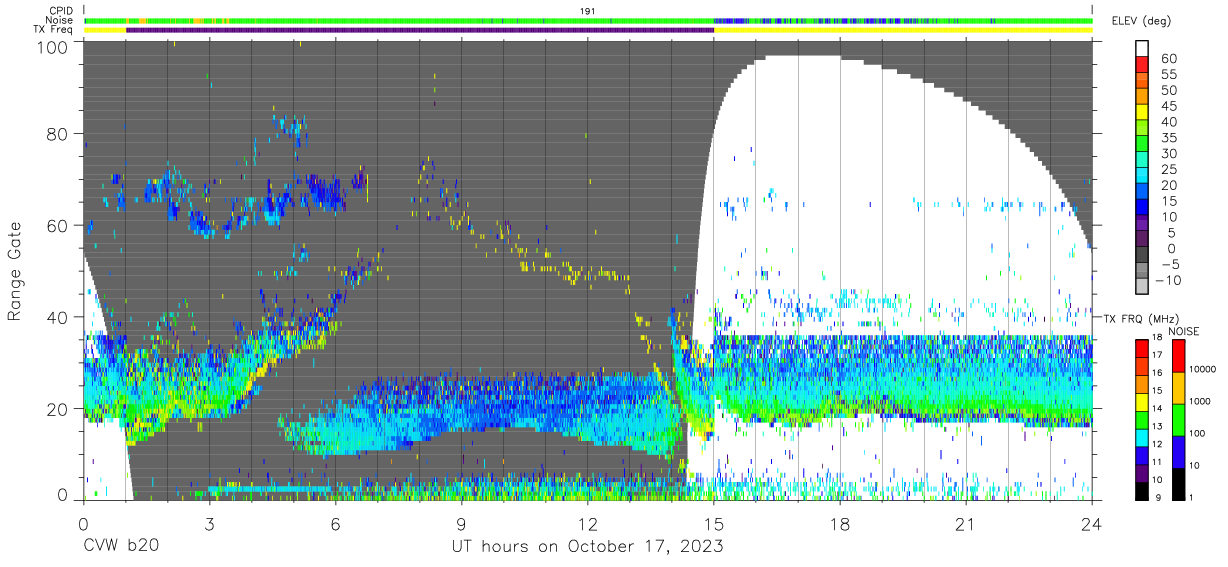Click the x-axis tick label '15'
This screenshot has height=567, width=1228.
click(x=714, y=524)
